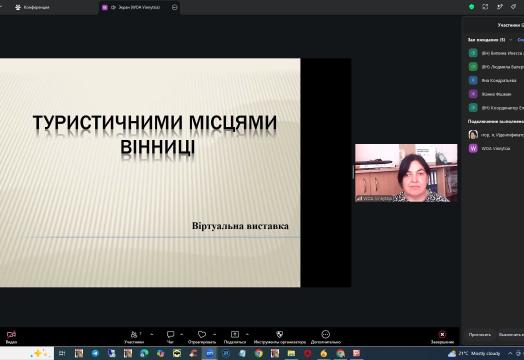Click the presenter's webcam video thumbnail

[406, 173]
